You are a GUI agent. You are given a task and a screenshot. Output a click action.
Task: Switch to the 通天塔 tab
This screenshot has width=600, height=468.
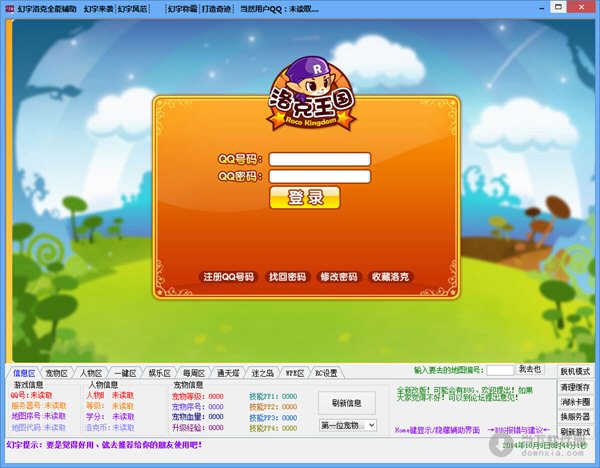coord(228,373)
